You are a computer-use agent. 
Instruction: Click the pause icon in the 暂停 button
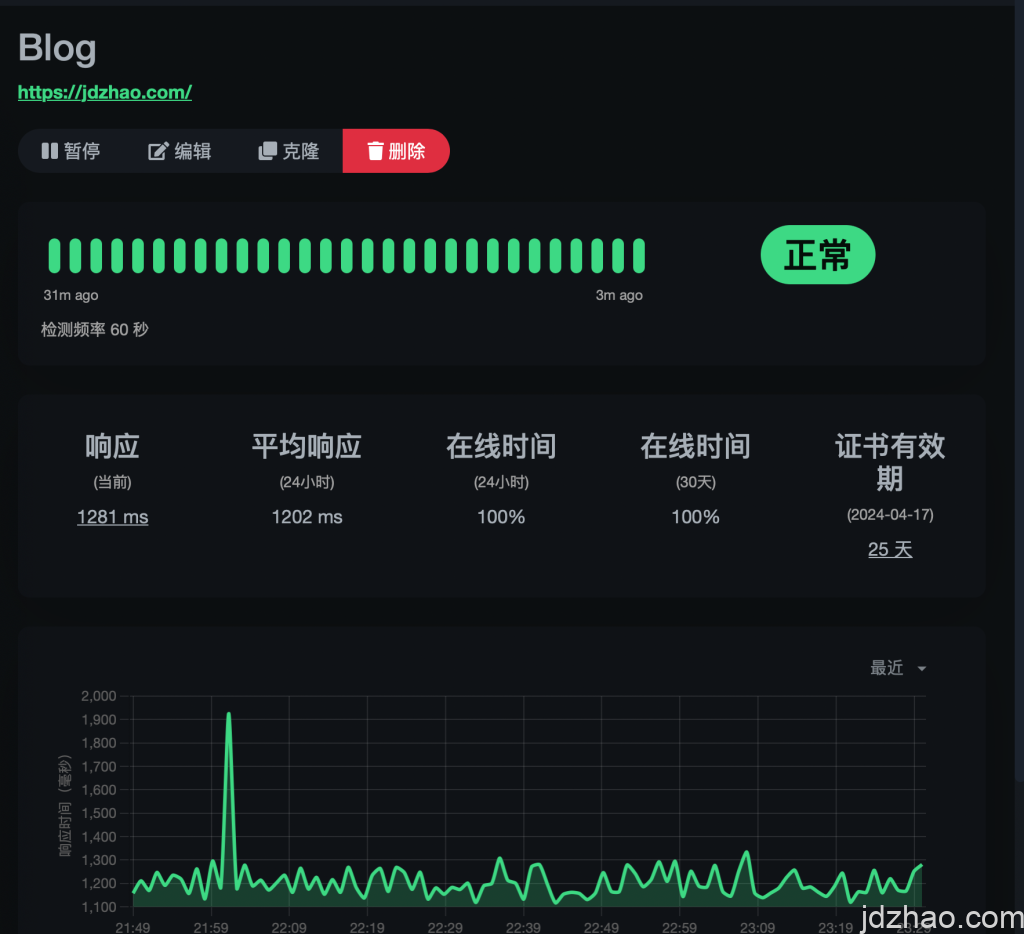pos(49,151)
